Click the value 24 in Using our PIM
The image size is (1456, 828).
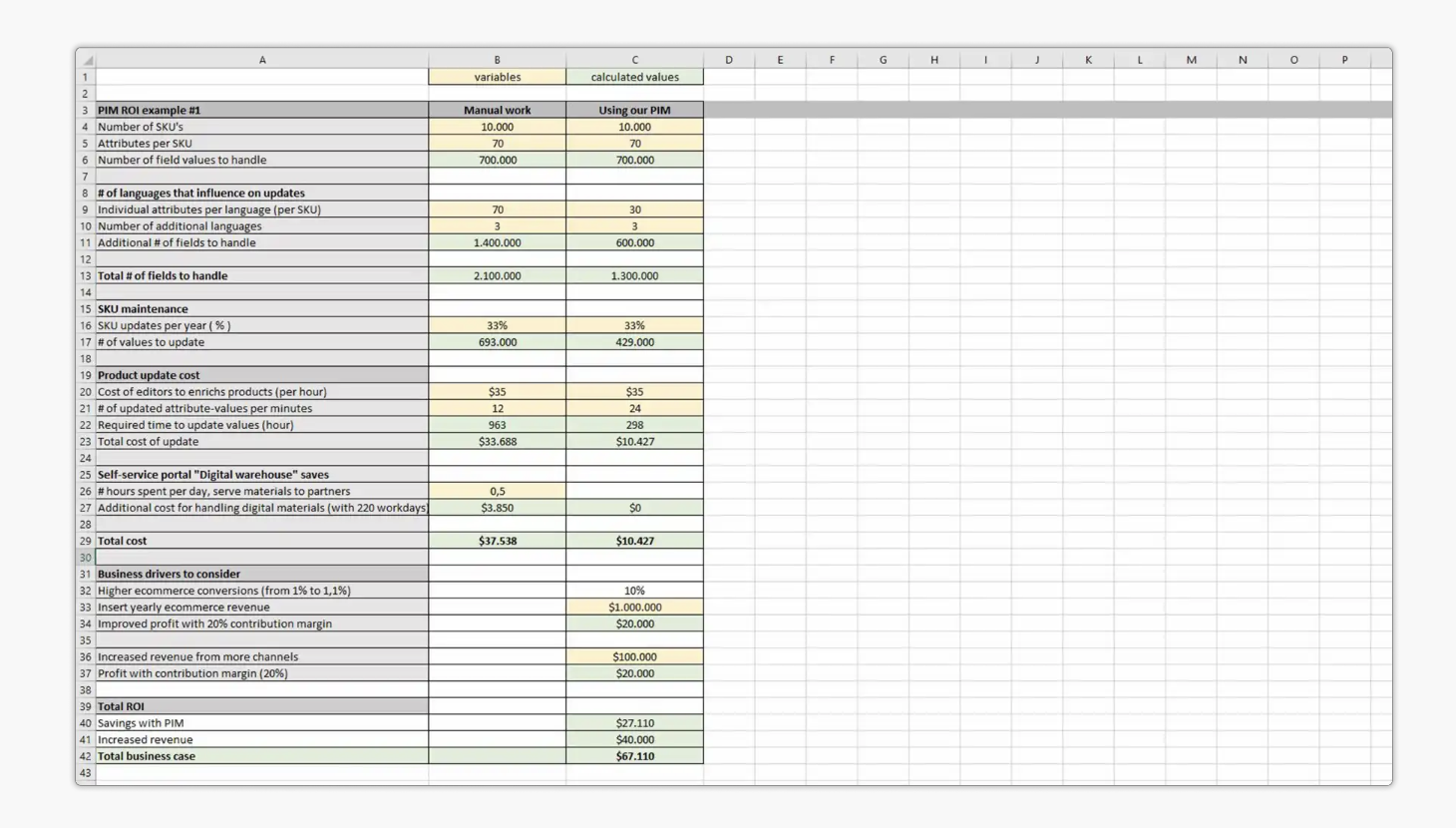click(x=634, y=408)
